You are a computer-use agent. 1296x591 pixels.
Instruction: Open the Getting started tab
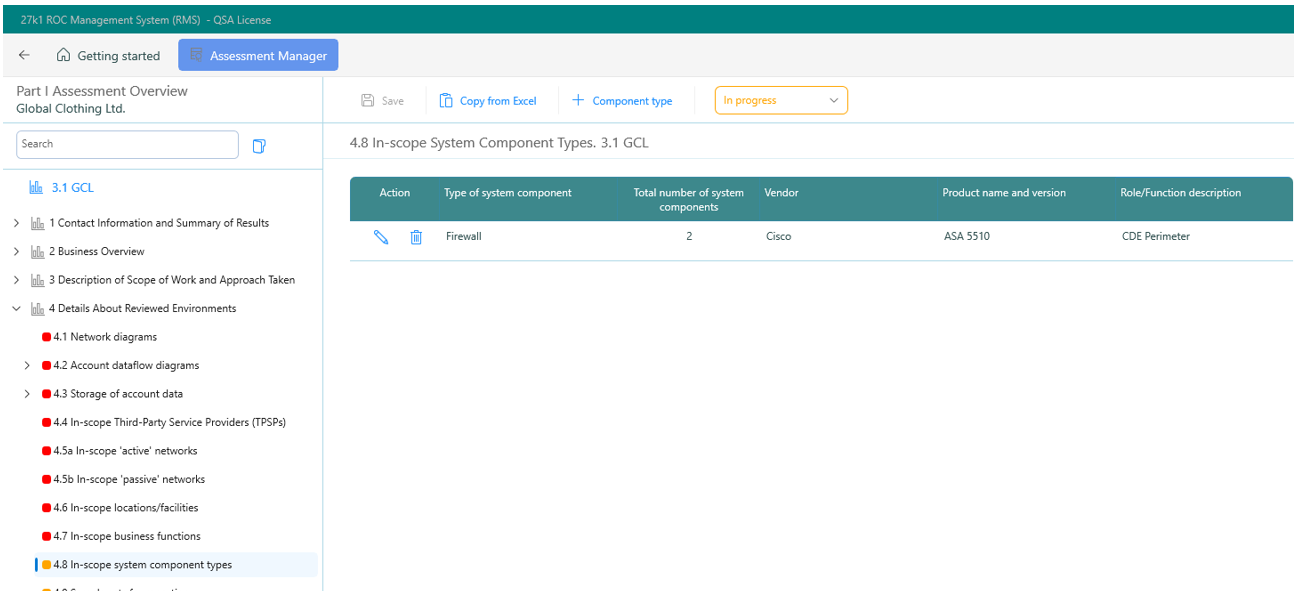click(x=108, y=56)
